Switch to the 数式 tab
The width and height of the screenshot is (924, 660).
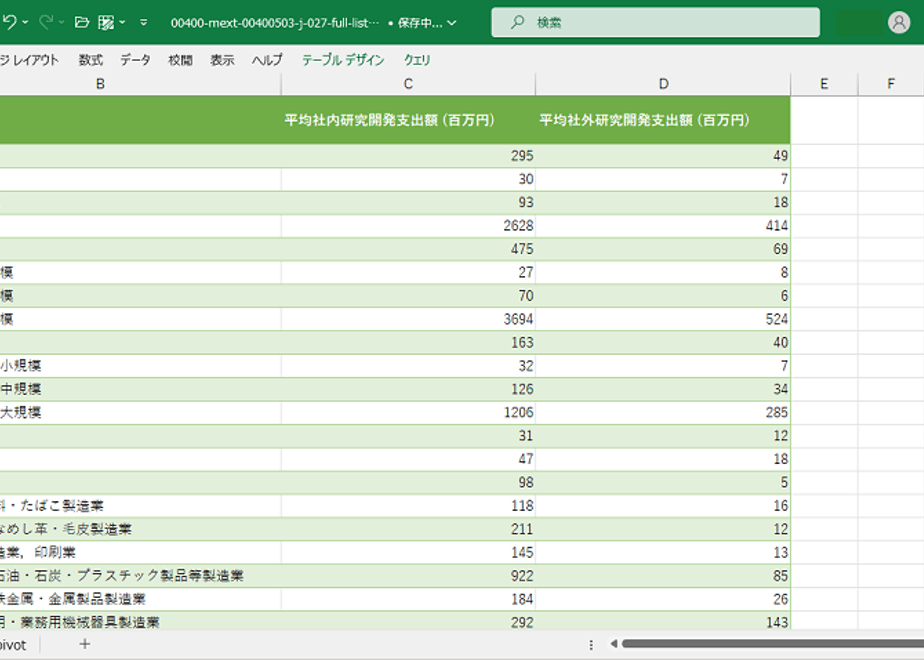(x=91, y=60)
